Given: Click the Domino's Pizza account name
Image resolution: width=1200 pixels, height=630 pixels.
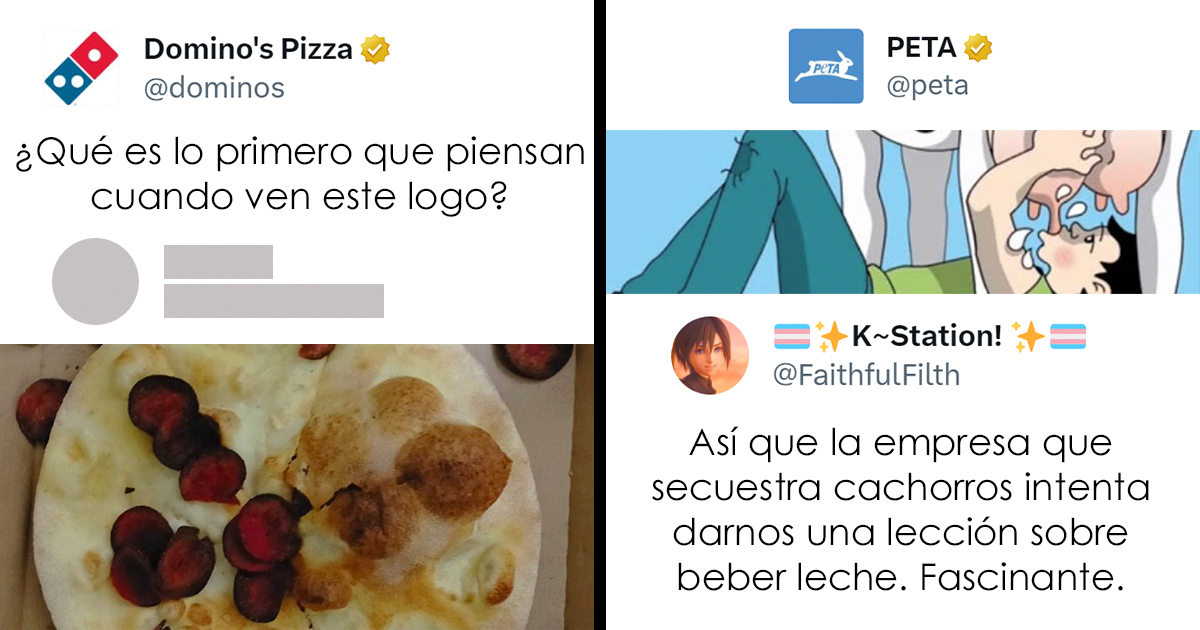Looking at the screenshot, I should click(248, 49).
